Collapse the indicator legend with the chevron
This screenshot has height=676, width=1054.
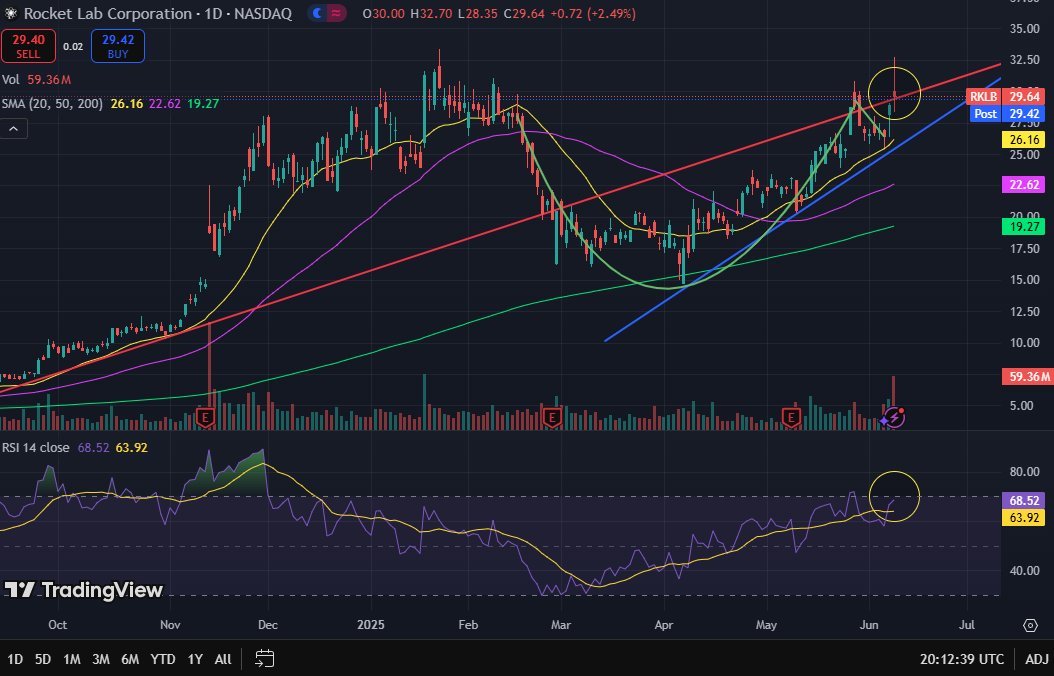[13, 128]
